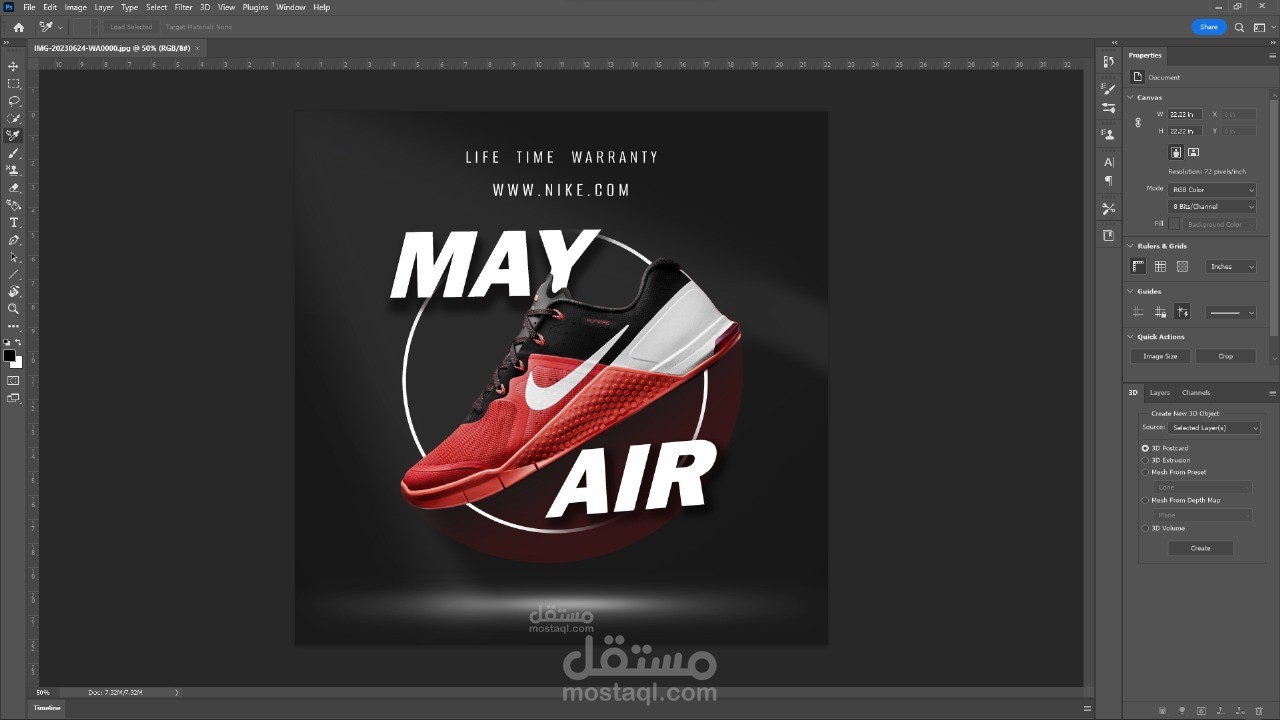Select the Quick Selection tool
The height and width of the screenshot is (720, 1280).
coord(13,118)
